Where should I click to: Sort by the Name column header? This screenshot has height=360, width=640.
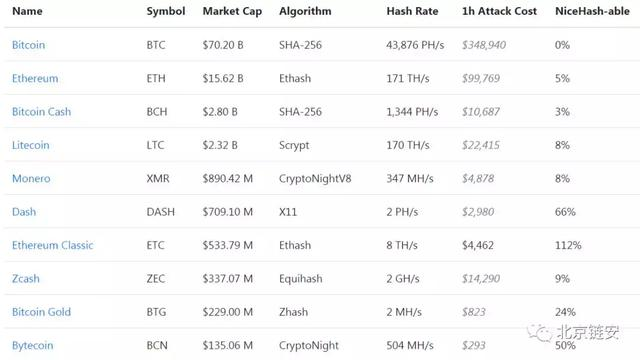click(x=27, y=11)
